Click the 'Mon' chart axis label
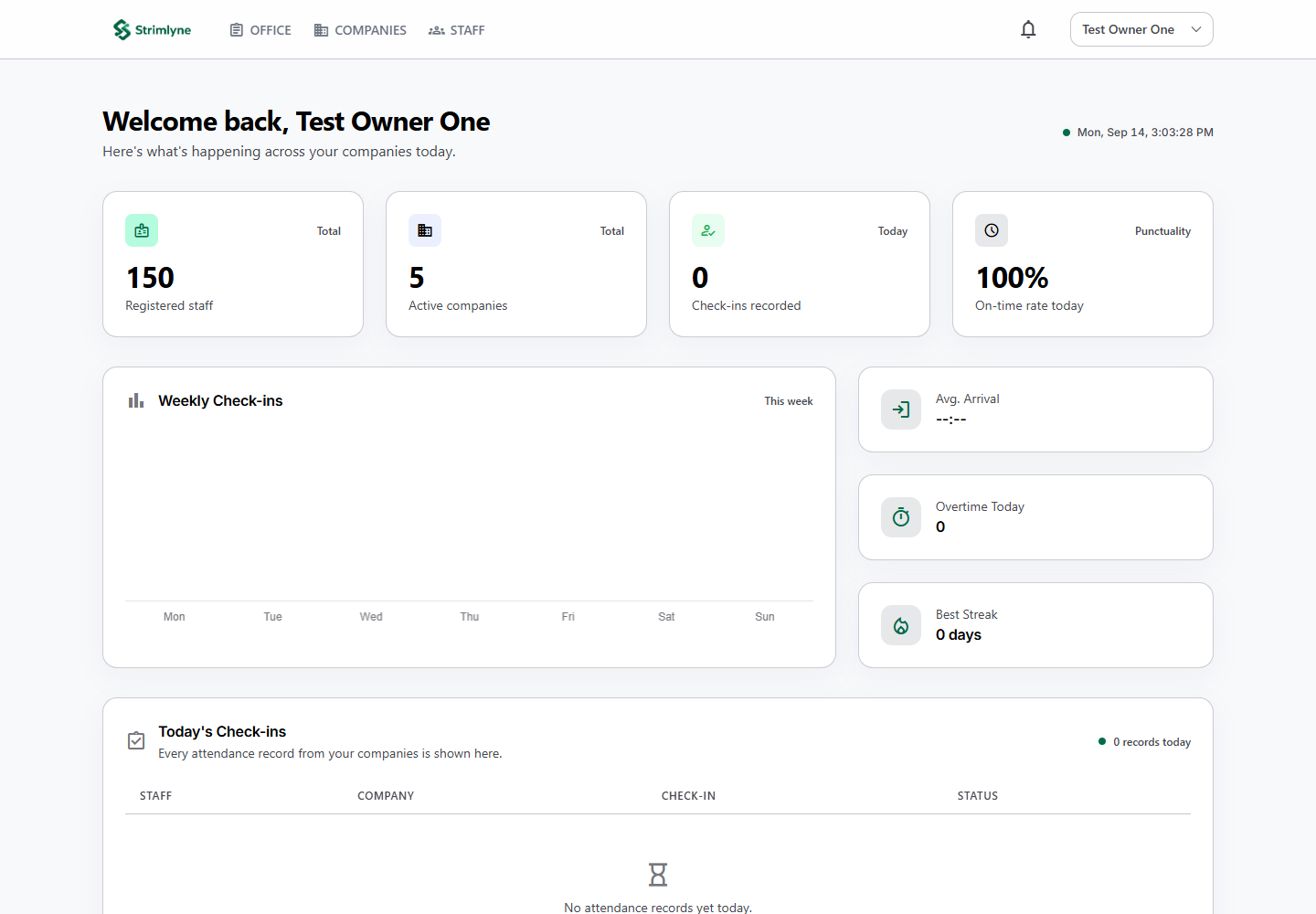The image size is (1316, 914). 175,617
